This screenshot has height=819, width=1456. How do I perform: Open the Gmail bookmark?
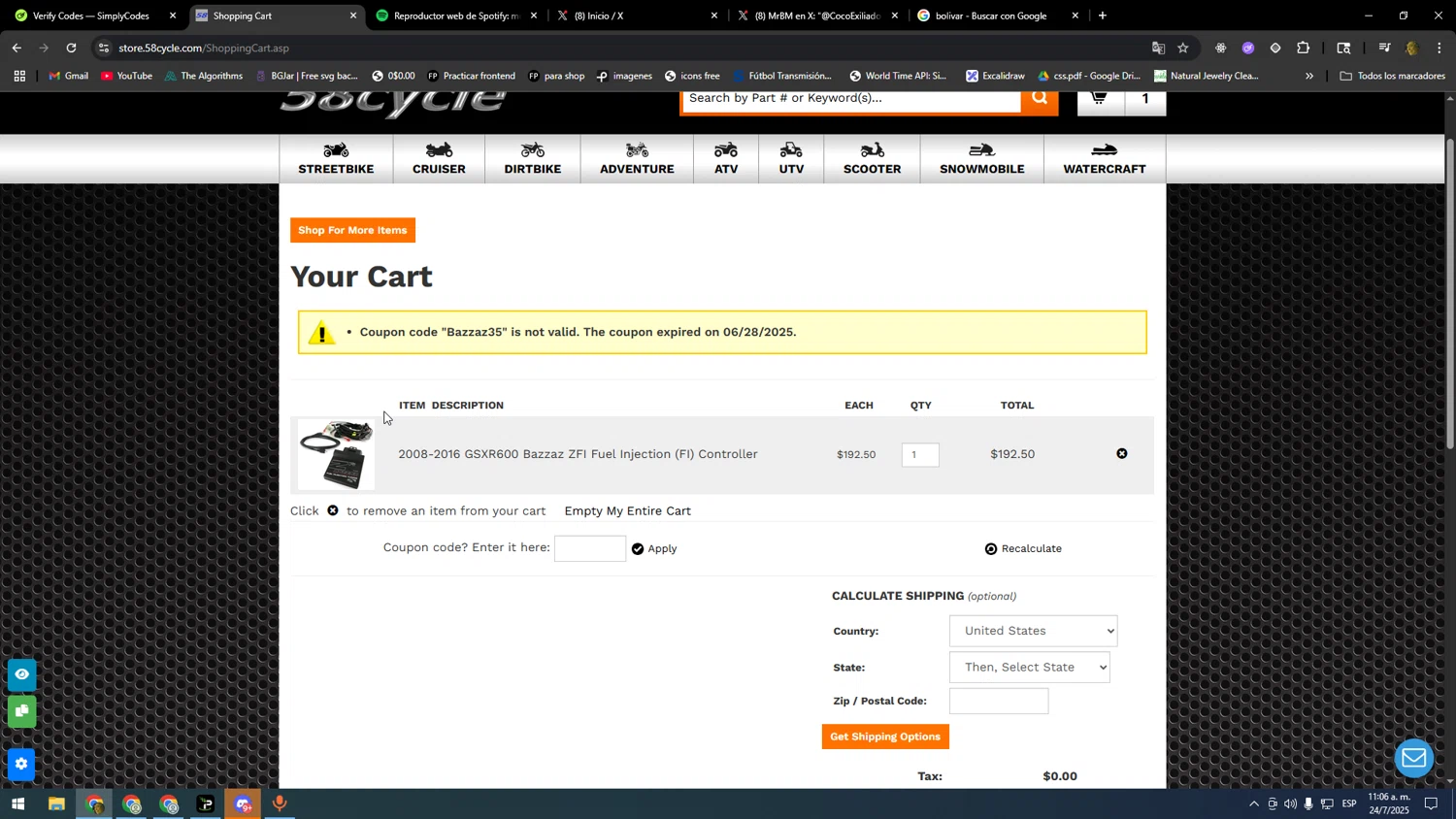69,76
